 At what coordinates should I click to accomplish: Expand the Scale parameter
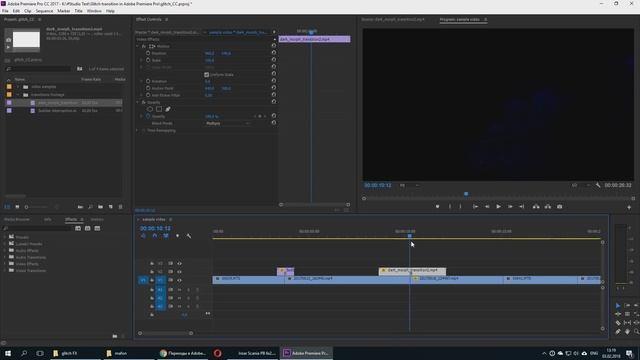click(142, 60)
